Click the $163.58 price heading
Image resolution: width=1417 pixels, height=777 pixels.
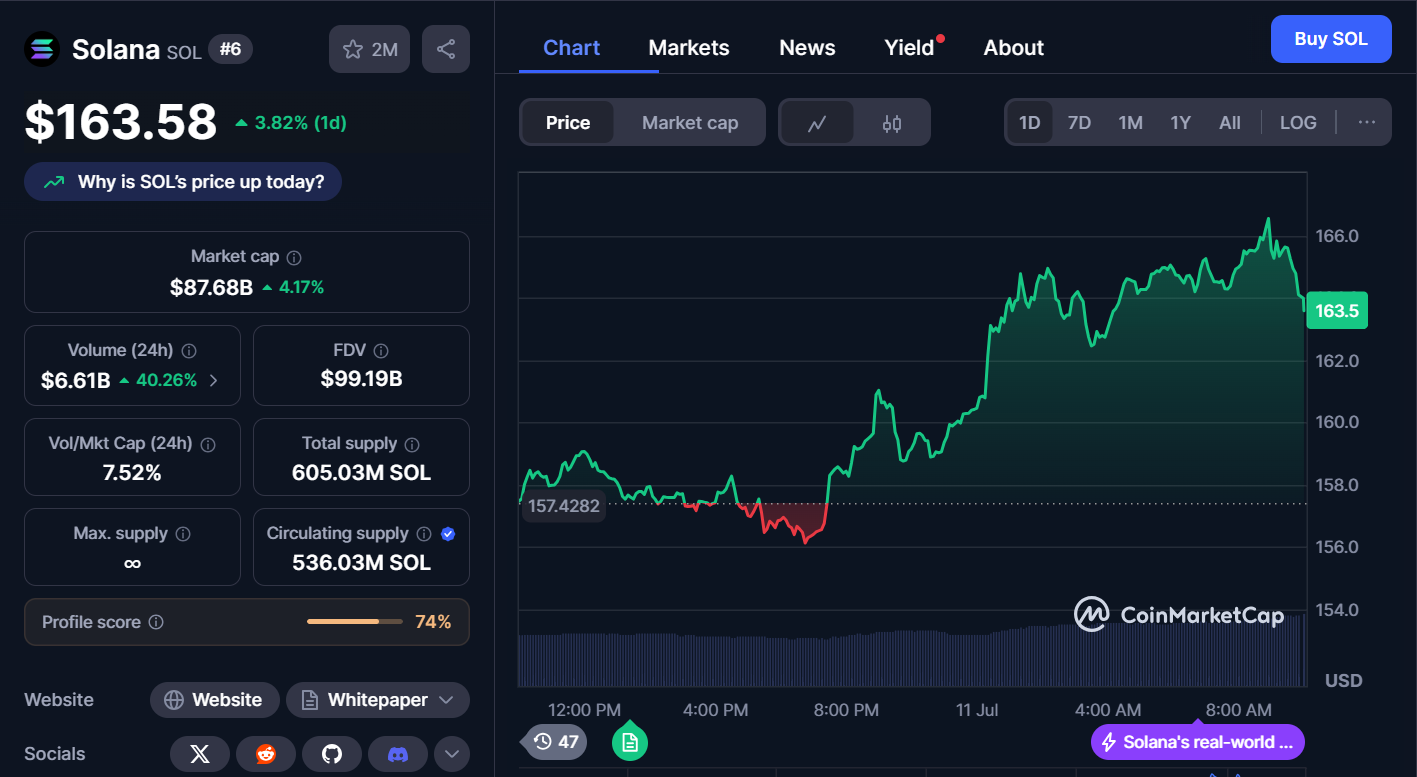point(120,122)
